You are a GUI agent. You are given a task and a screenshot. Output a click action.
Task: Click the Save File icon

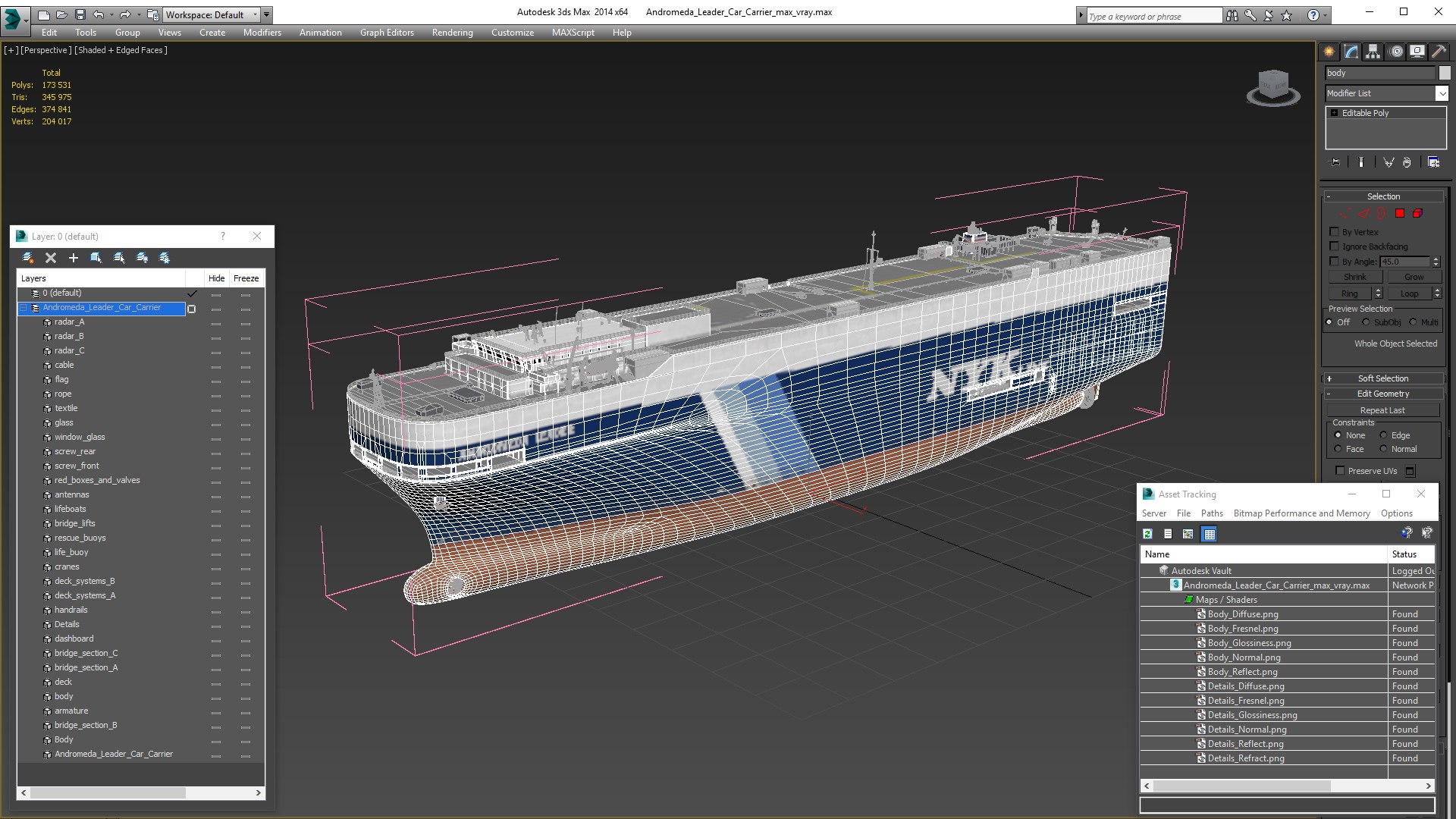(x=80, y=14)
